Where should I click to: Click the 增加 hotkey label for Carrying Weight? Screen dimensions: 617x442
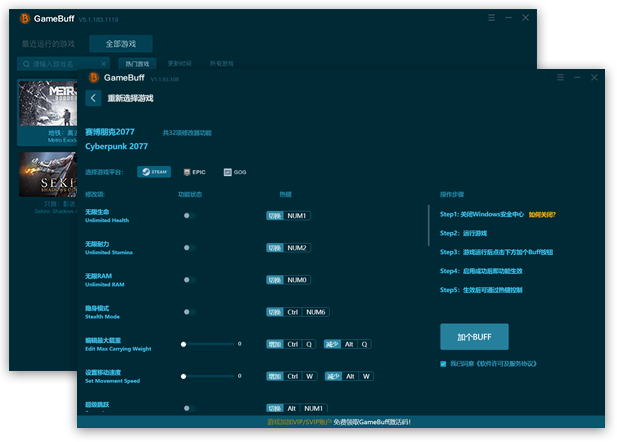(x=275, y=344)
